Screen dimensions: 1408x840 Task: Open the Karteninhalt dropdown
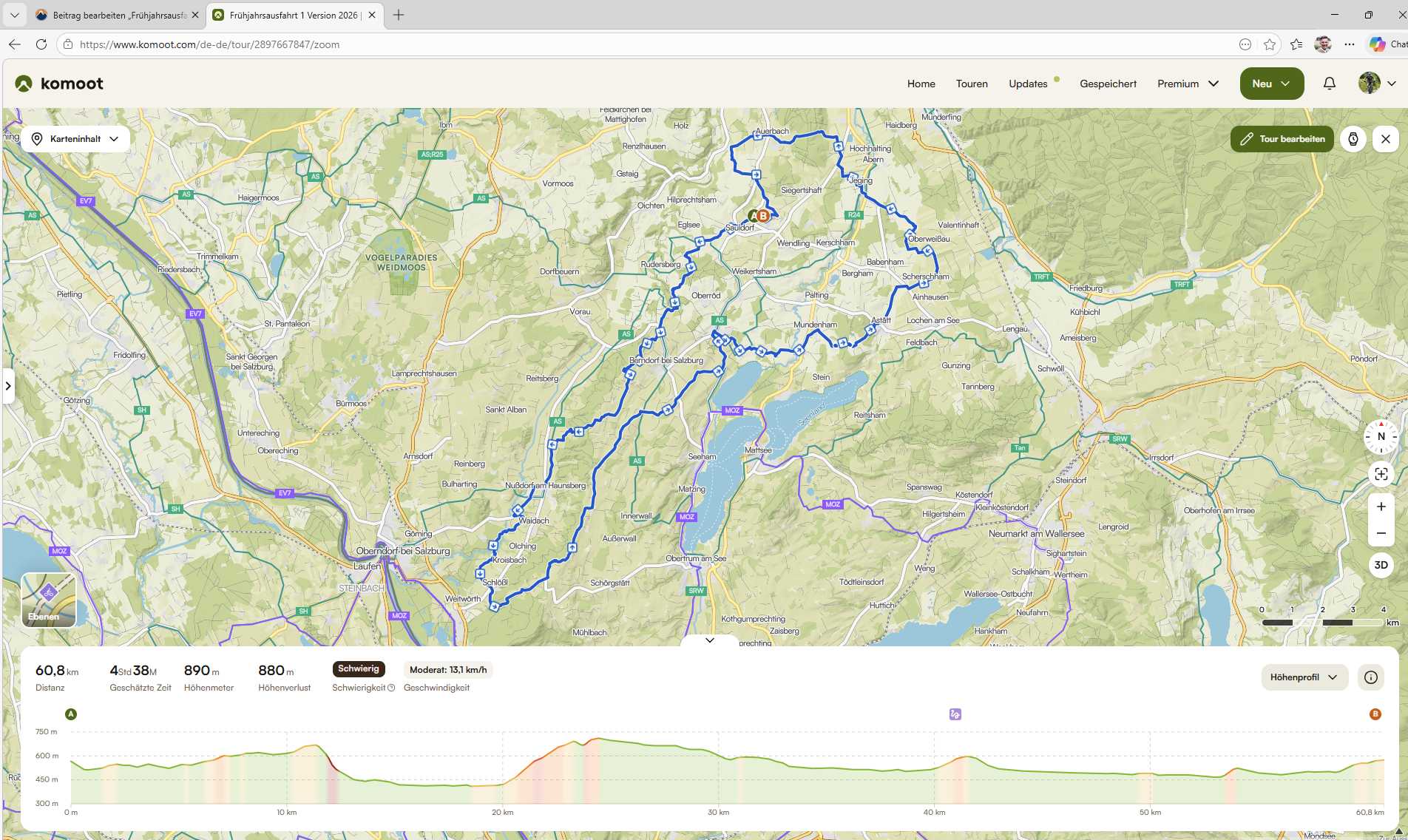(75, 139)
